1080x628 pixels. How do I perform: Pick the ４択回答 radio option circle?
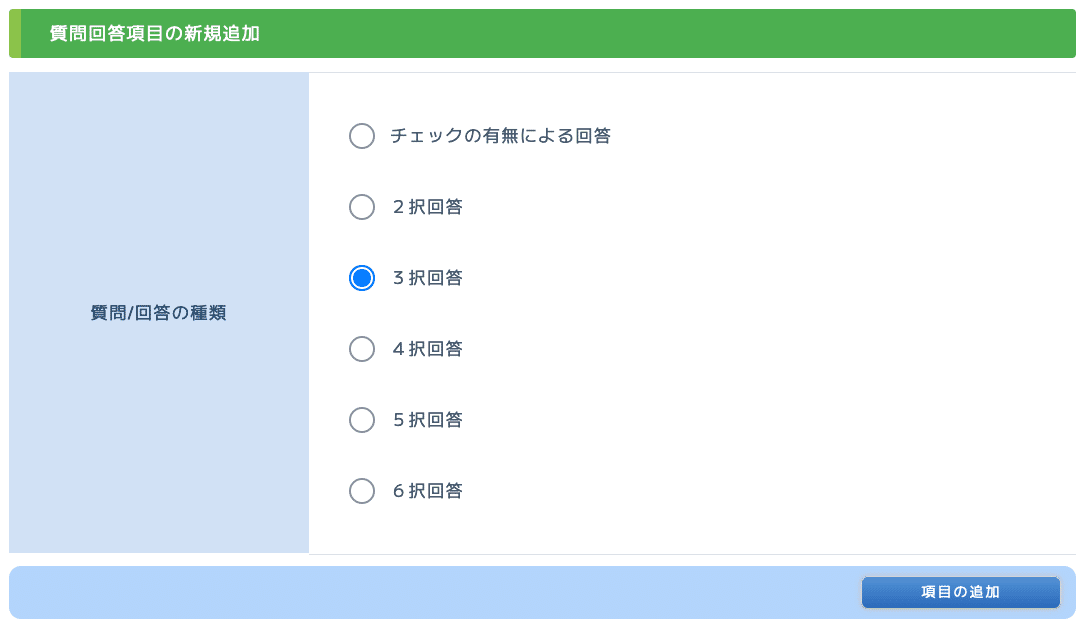pyautogui.click(x=362, y=348)
